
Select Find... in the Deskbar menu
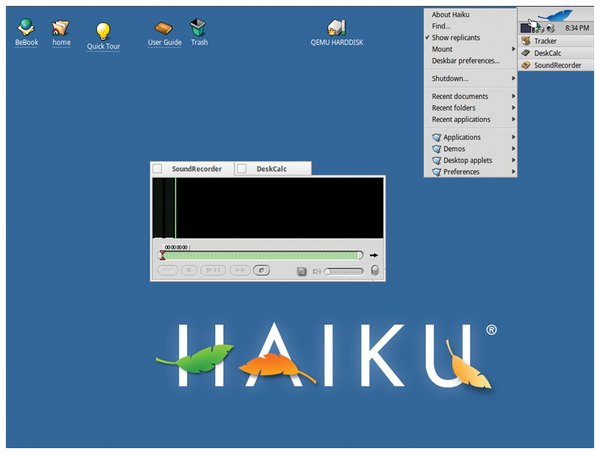470,26
